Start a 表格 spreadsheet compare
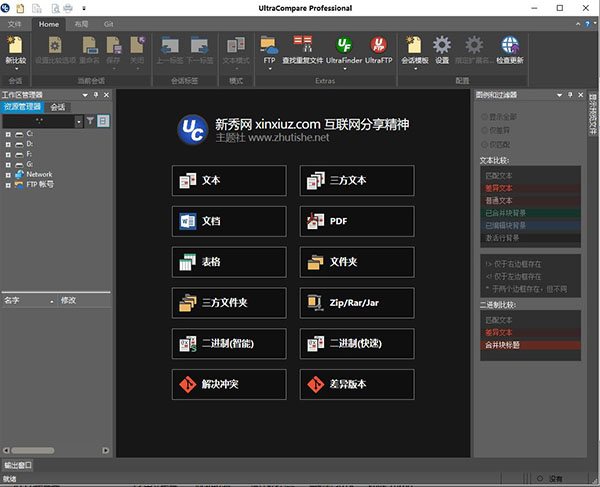The image size is (600, 487). (x=229, y=262)
